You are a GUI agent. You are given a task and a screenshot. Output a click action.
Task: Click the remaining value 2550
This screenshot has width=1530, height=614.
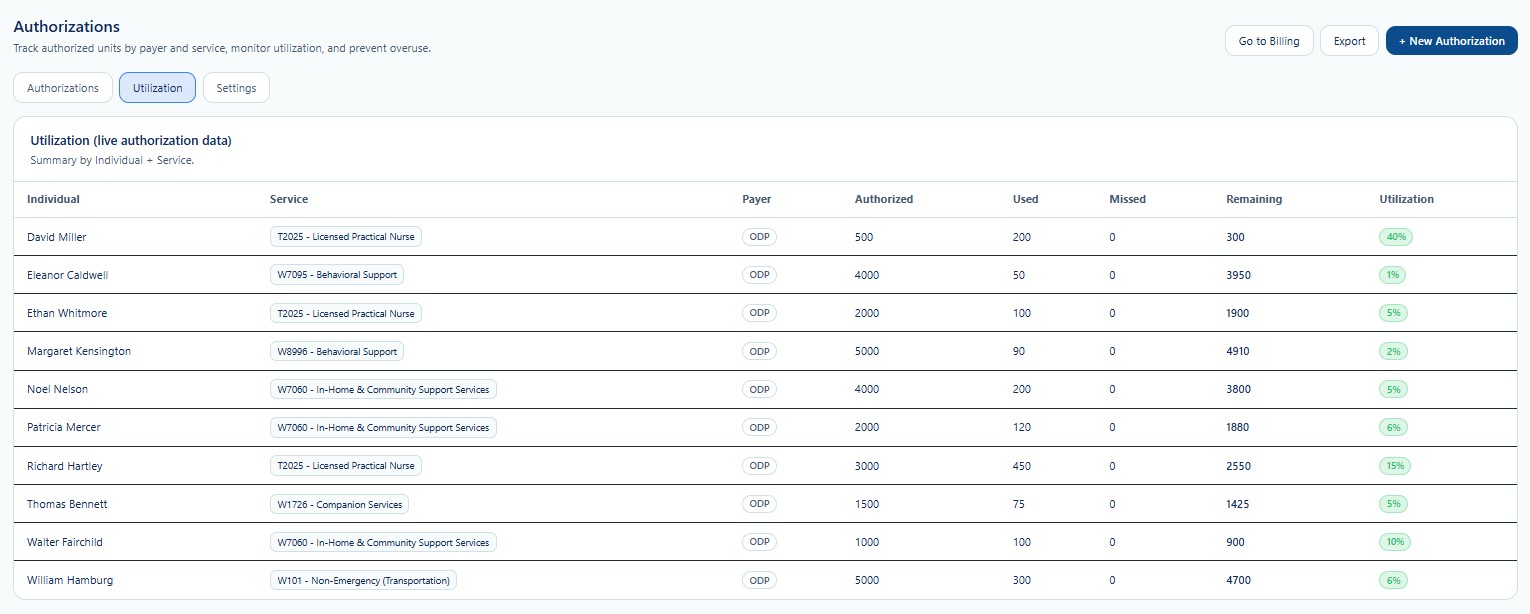tap(1238, 466)
